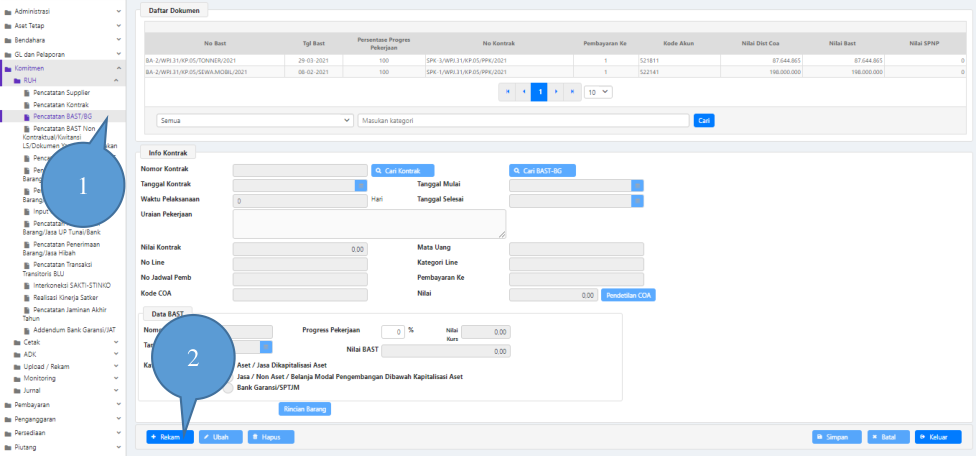Collapse the Komitmen menu section

click(x=118, y=68)
